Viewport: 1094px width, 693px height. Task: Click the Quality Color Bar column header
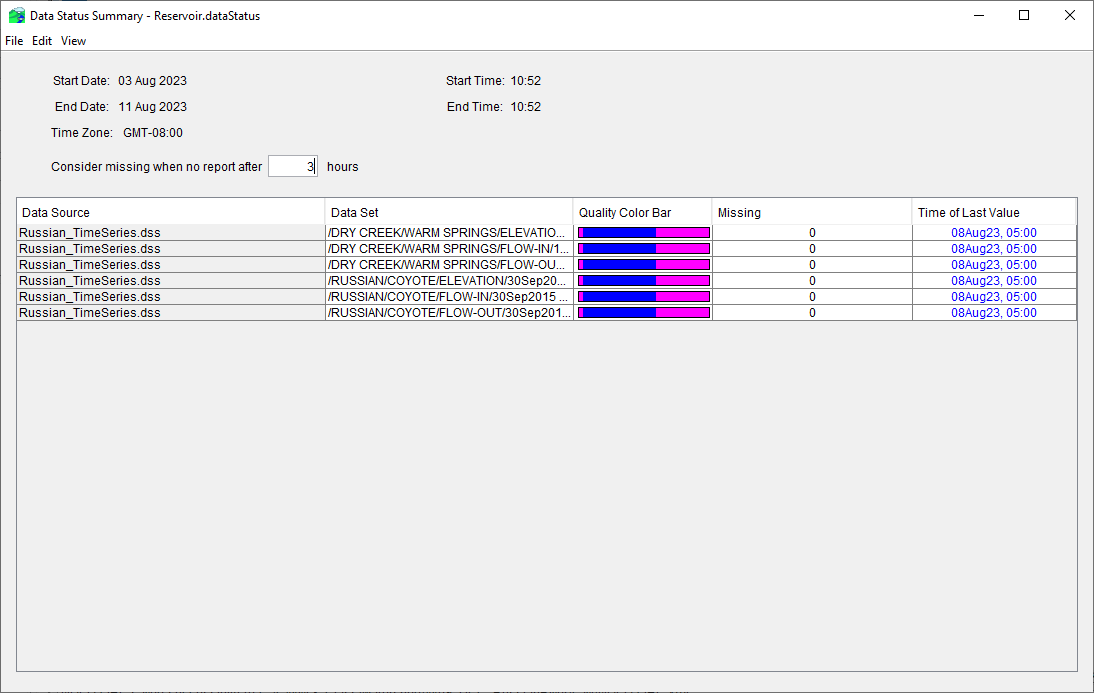pos(641,212)
